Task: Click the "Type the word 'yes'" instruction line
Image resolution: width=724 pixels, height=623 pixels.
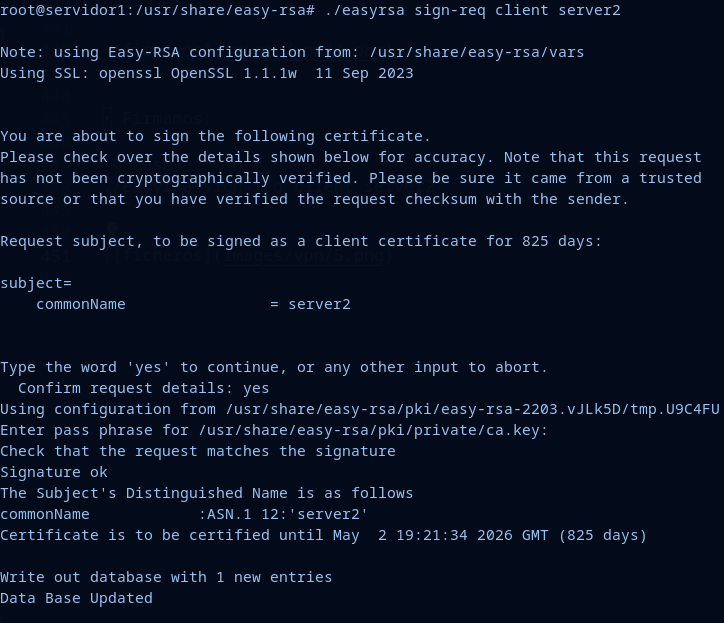Action: click(274, 367)
